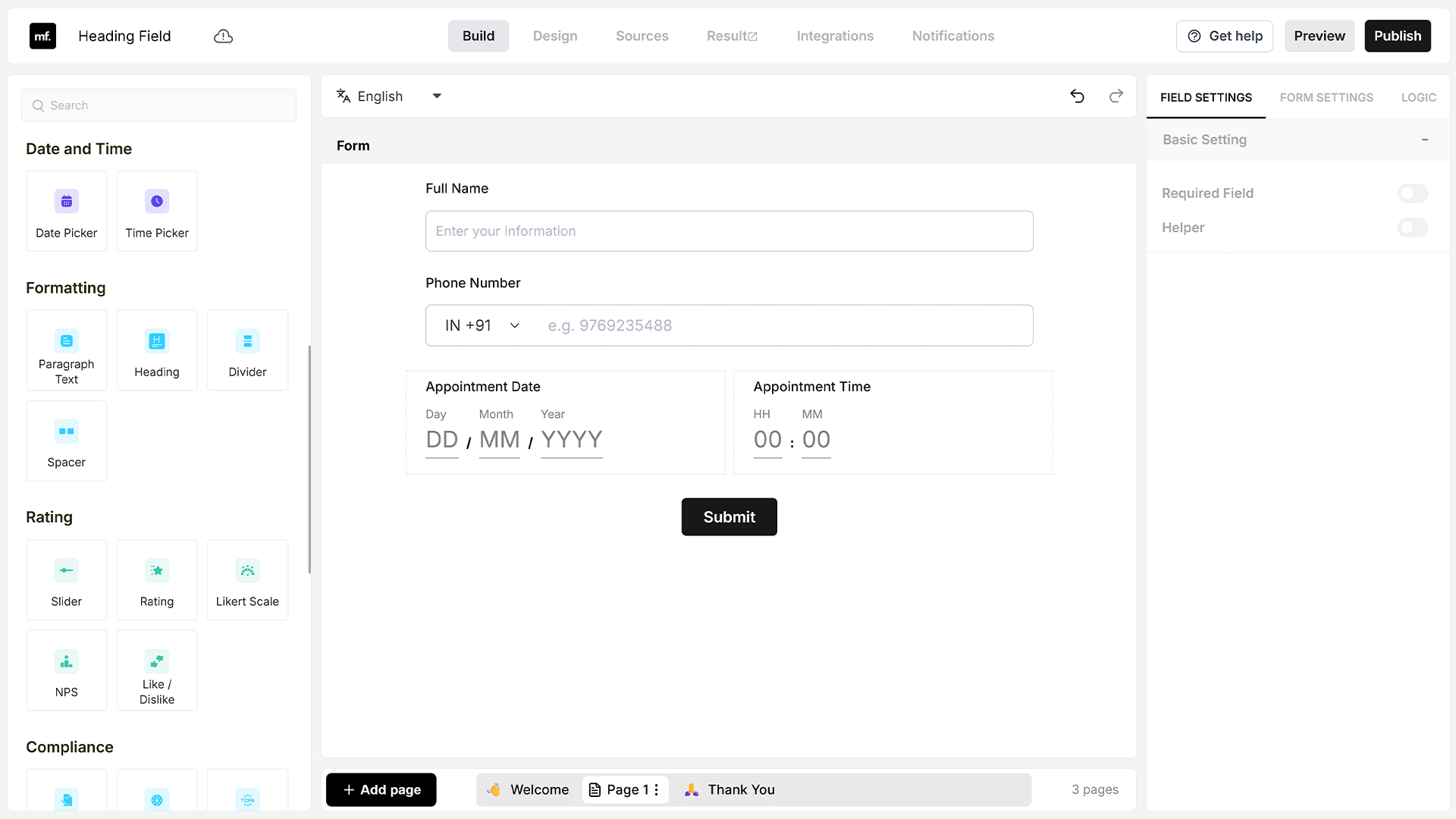Add the Slider field
Viewport: 1456px width, 819px height.
[67, 580]
